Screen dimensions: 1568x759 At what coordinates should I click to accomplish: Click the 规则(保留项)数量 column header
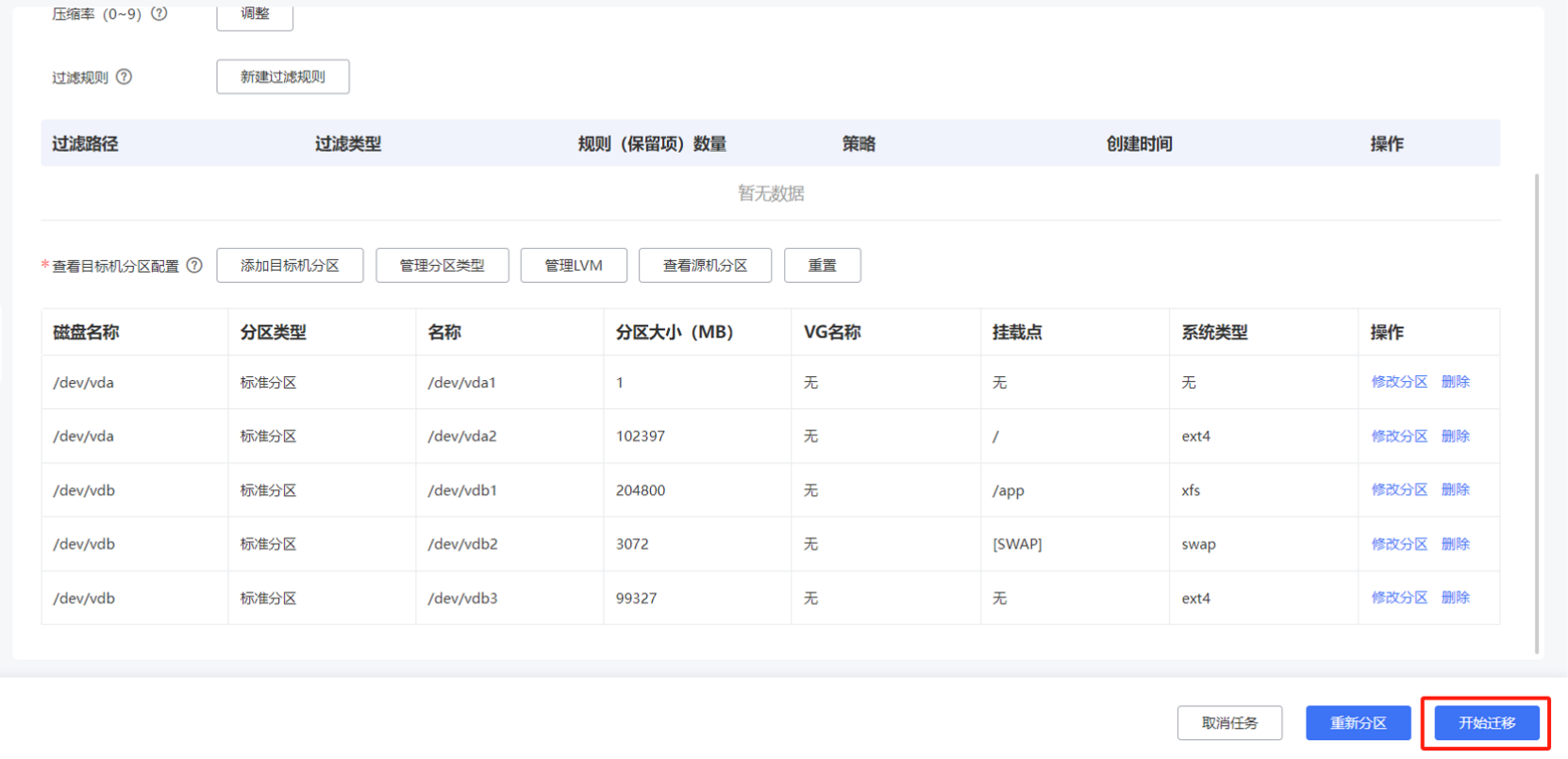tap(652, 144)
